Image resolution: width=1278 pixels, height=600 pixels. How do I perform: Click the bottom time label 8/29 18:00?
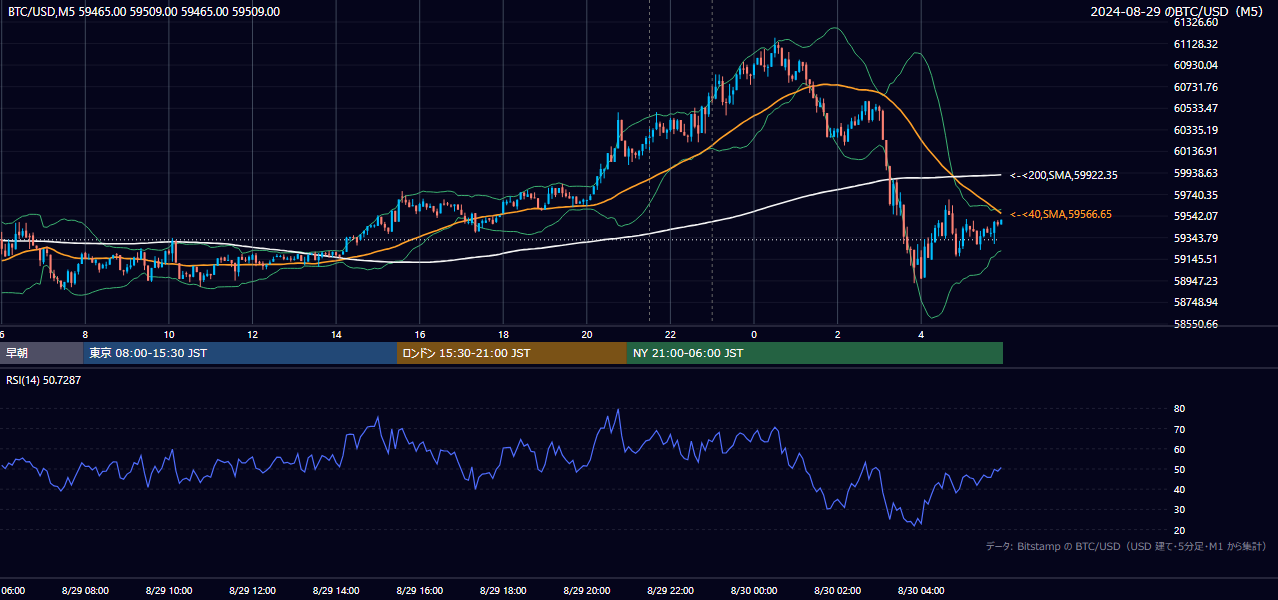503,591
